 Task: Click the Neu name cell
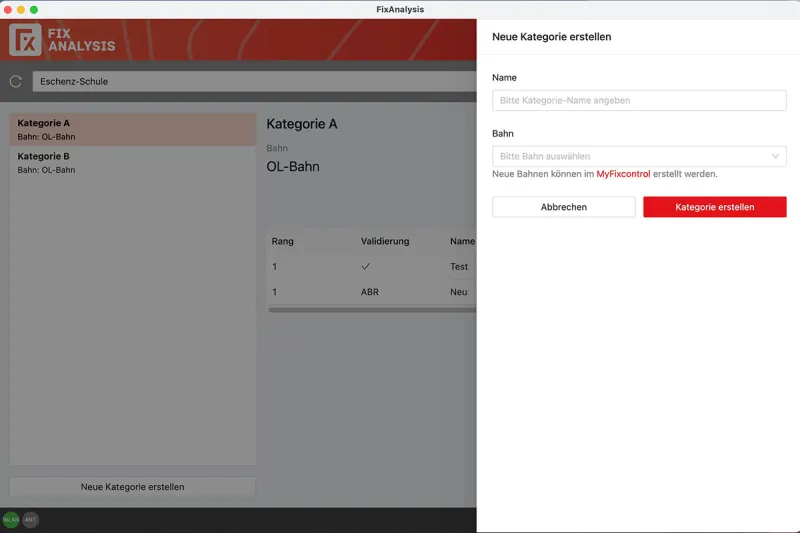click(x=458, y=292)
